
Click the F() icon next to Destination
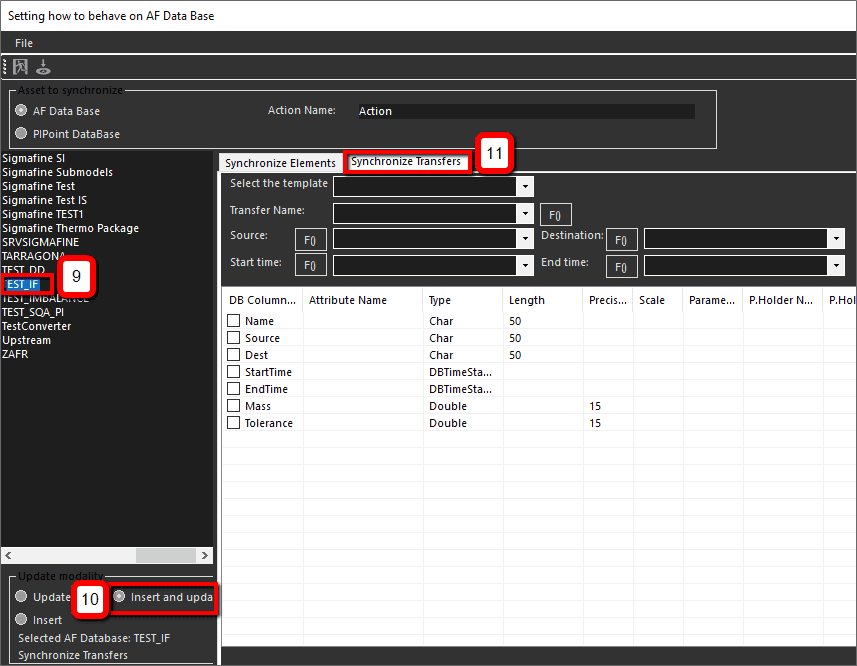(622, 239)
